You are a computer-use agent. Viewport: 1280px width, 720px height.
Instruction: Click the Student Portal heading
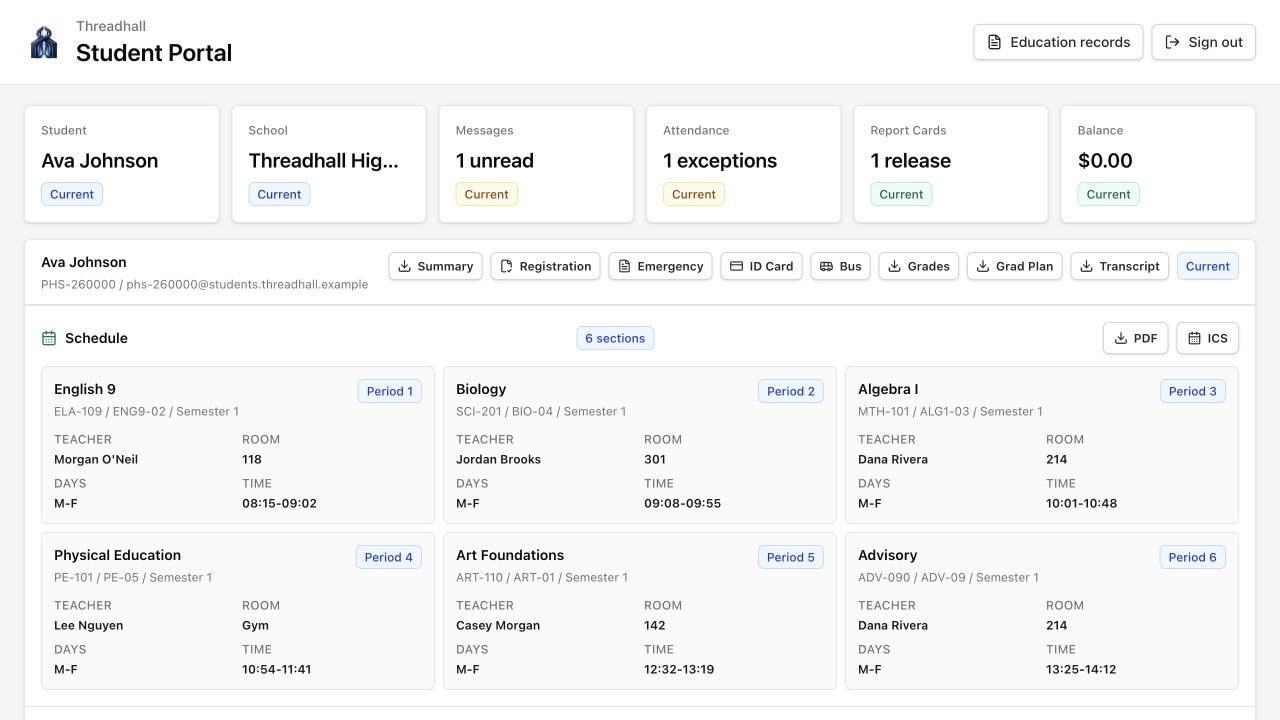coord(154,53)
